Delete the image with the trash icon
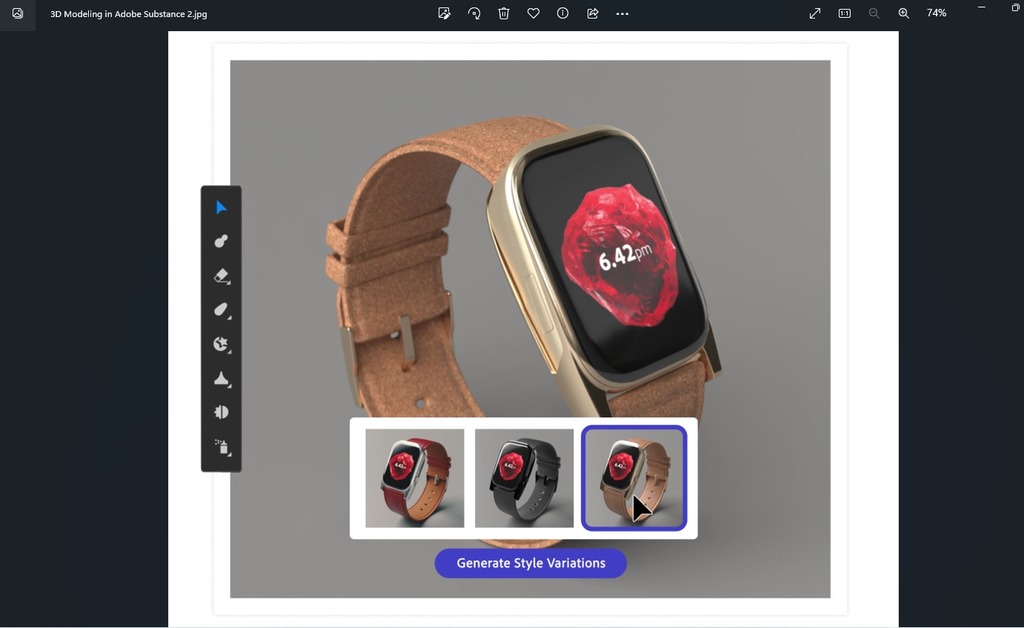Image resolution: width=1024 pixels, height=628 pixels. point(504,13)
